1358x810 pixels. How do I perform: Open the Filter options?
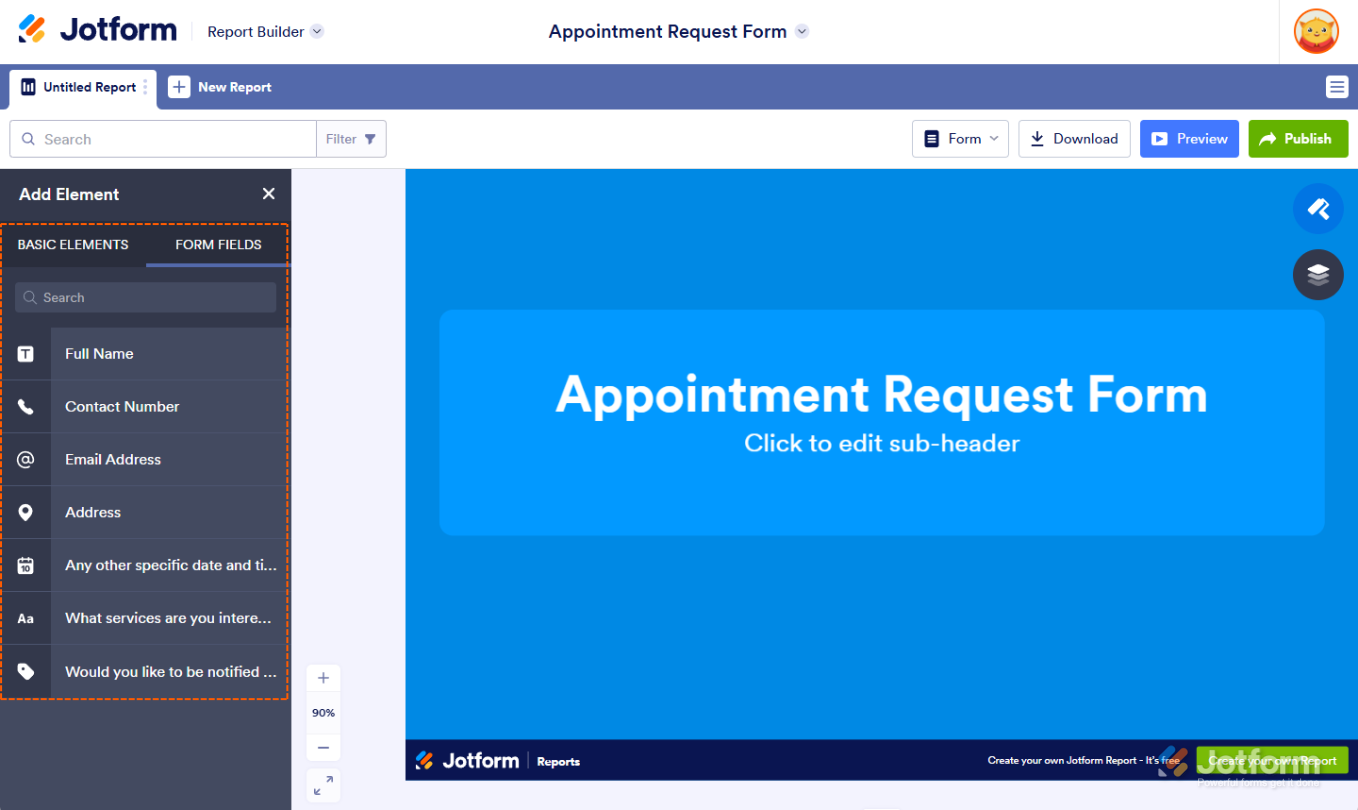351,139
